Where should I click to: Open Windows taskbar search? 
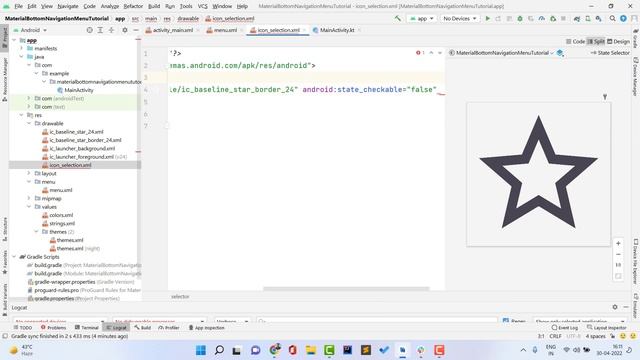pos(219,350)
